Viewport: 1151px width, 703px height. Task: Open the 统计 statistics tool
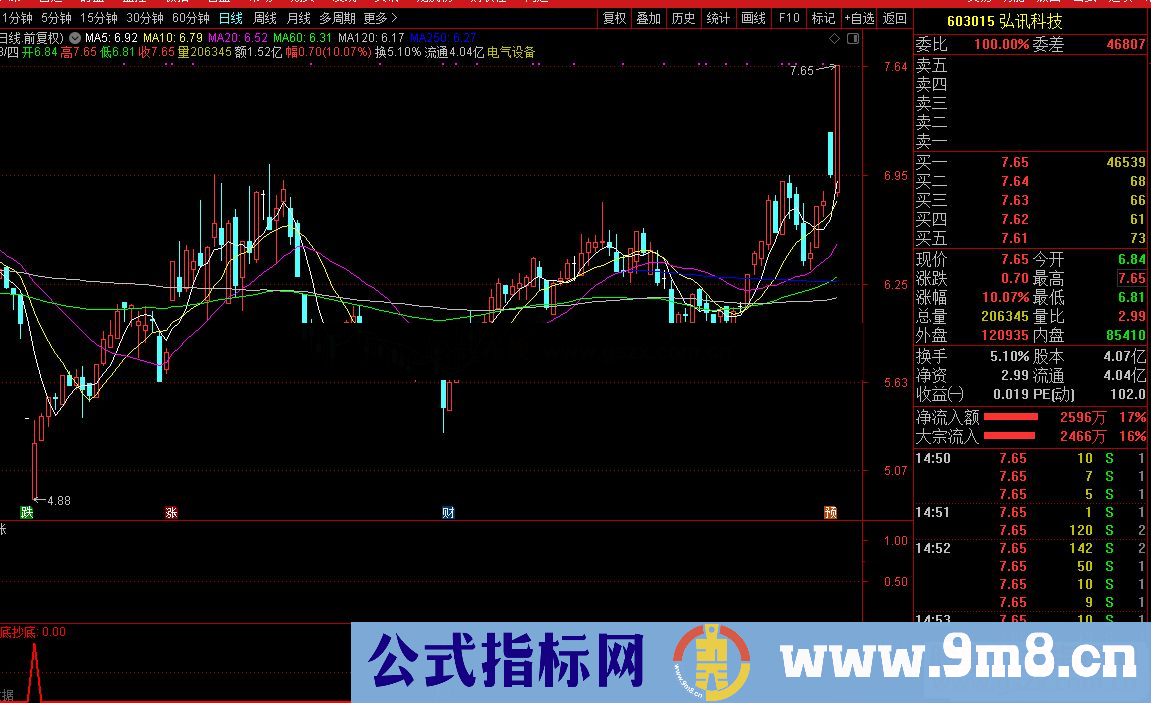tap(718, 17)
